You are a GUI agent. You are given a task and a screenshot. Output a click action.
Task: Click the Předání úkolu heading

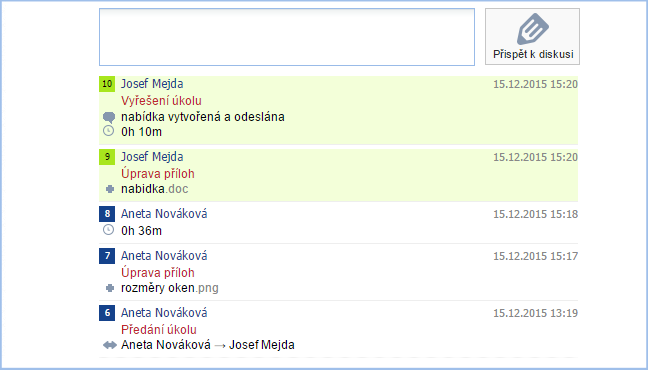point(159,330)
